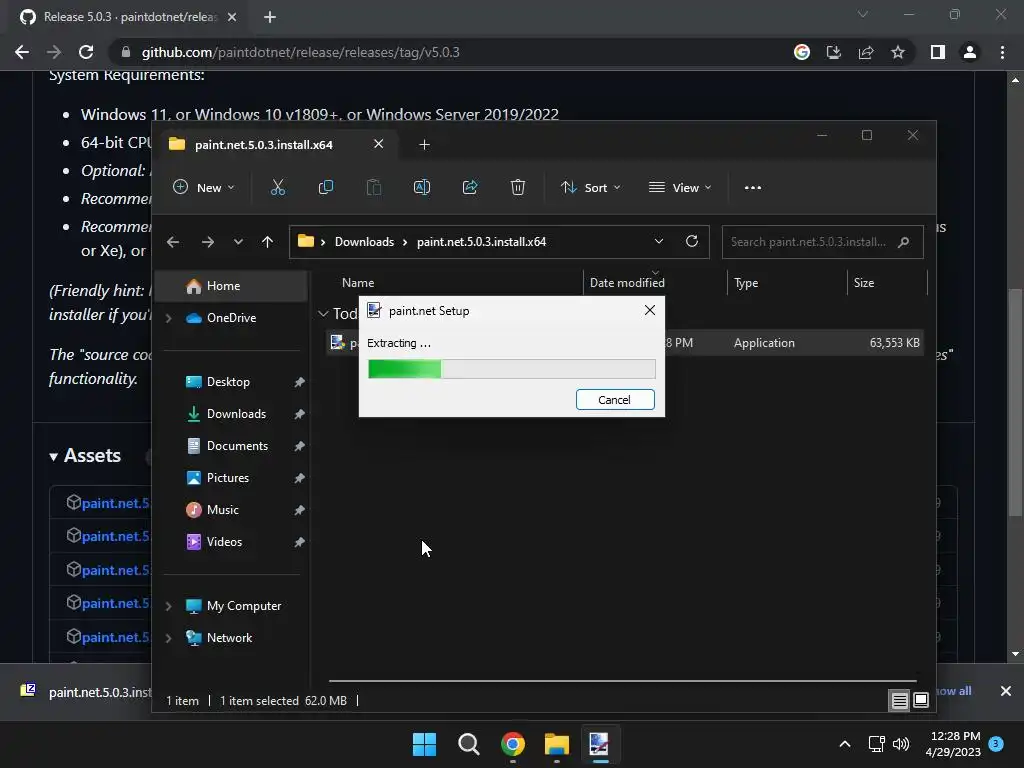Image resolution: width=1024 pixels, height=768 pixels.
Task: Click the extraction progress bar
Action: (512, 368)
